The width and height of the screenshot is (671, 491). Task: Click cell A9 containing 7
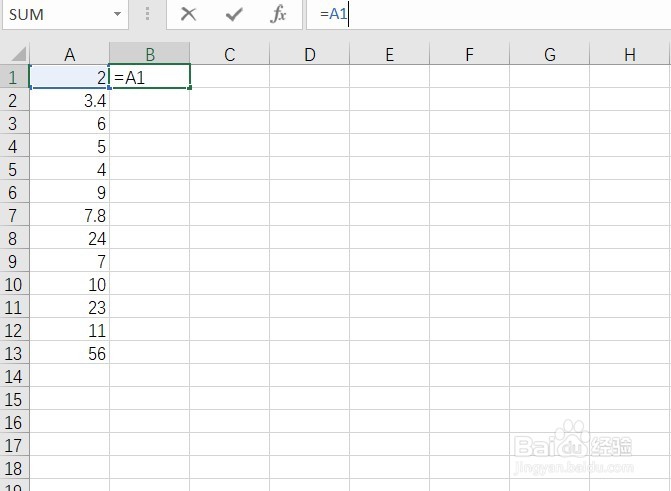click(69, 262)
